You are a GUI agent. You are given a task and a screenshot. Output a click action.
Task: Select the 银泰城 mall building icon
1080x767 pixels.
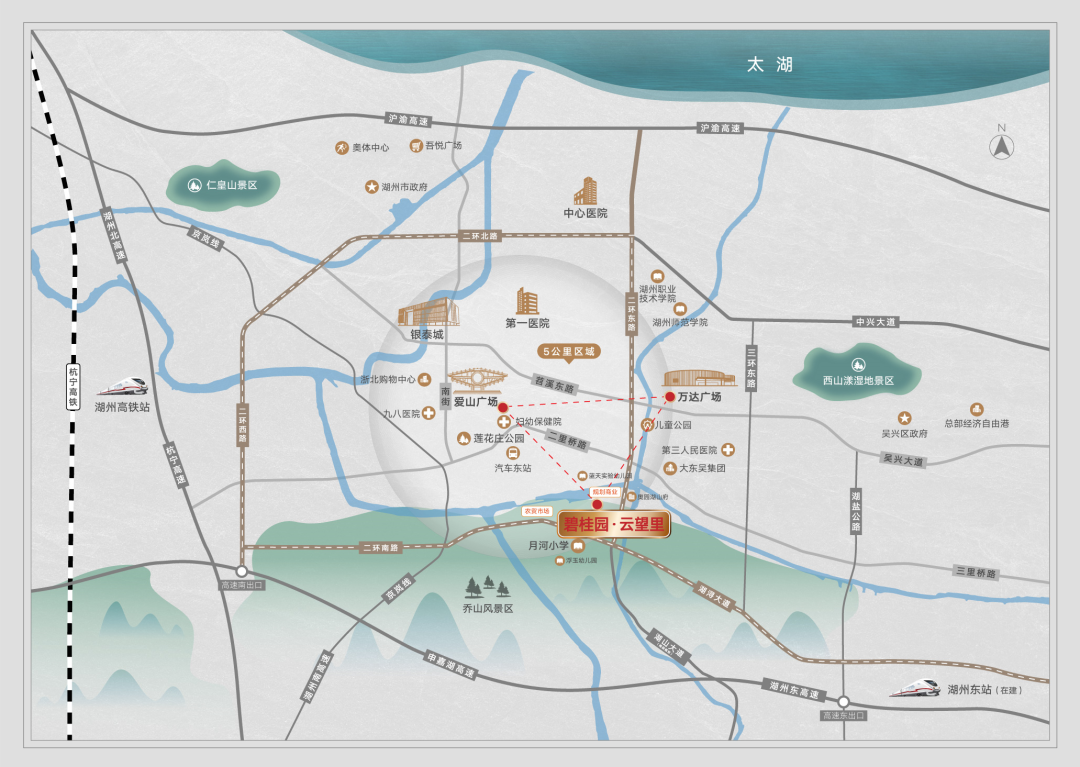[x=428, y=312]
